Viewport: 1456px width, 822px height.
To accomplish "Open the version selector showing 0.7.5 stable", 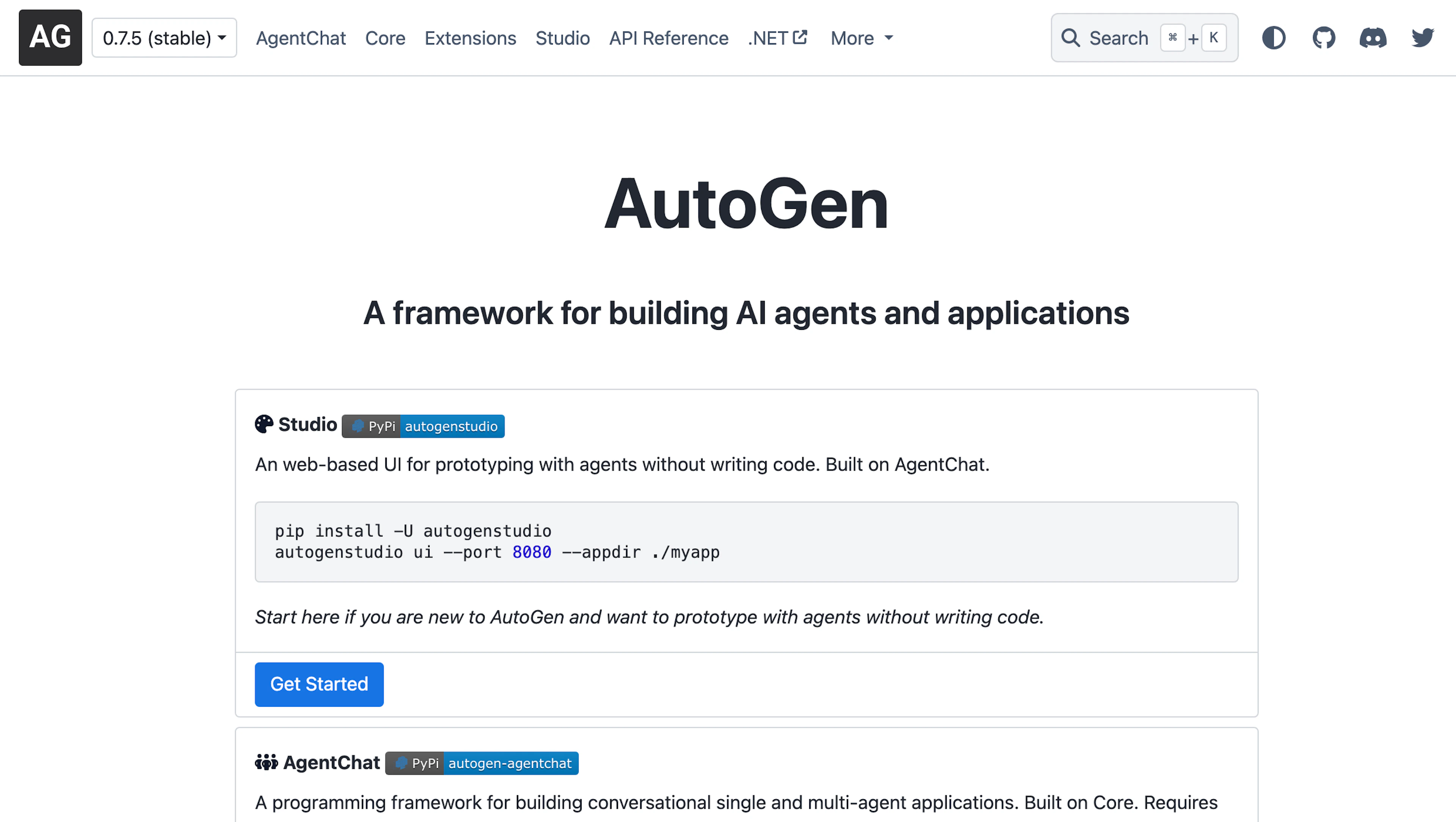I will 163,37.
